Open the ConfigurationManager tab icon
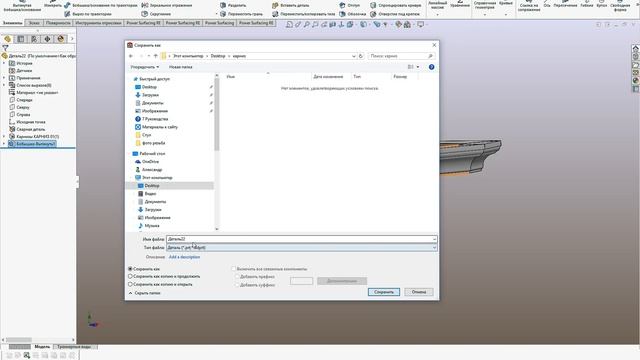The width and height of the screenshot is (640, 360). click(x=34, y=39)
